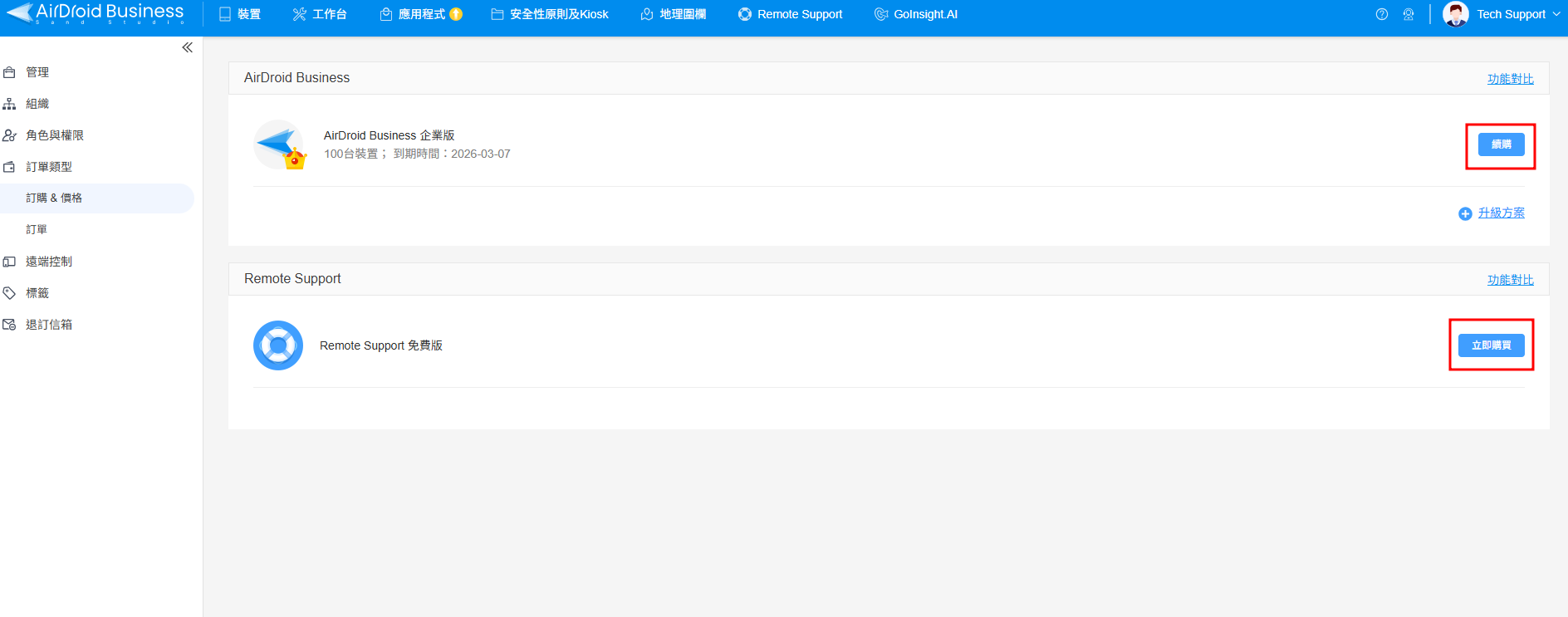Expand the Tech Support account dropdown arrow
Image resolution: width=1568 pixels, height=617 pixels.
[x=1556, y=14]
